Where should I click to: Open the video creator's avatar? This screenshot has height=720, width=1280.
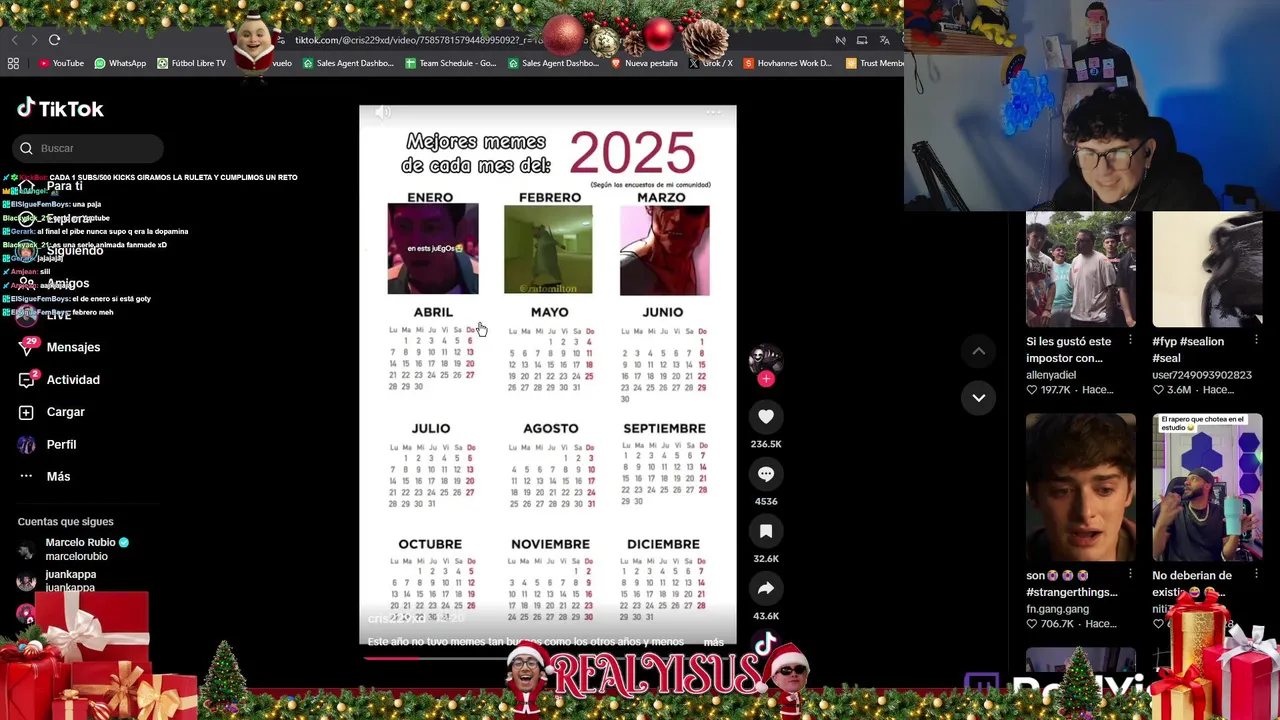pos(766,358)
